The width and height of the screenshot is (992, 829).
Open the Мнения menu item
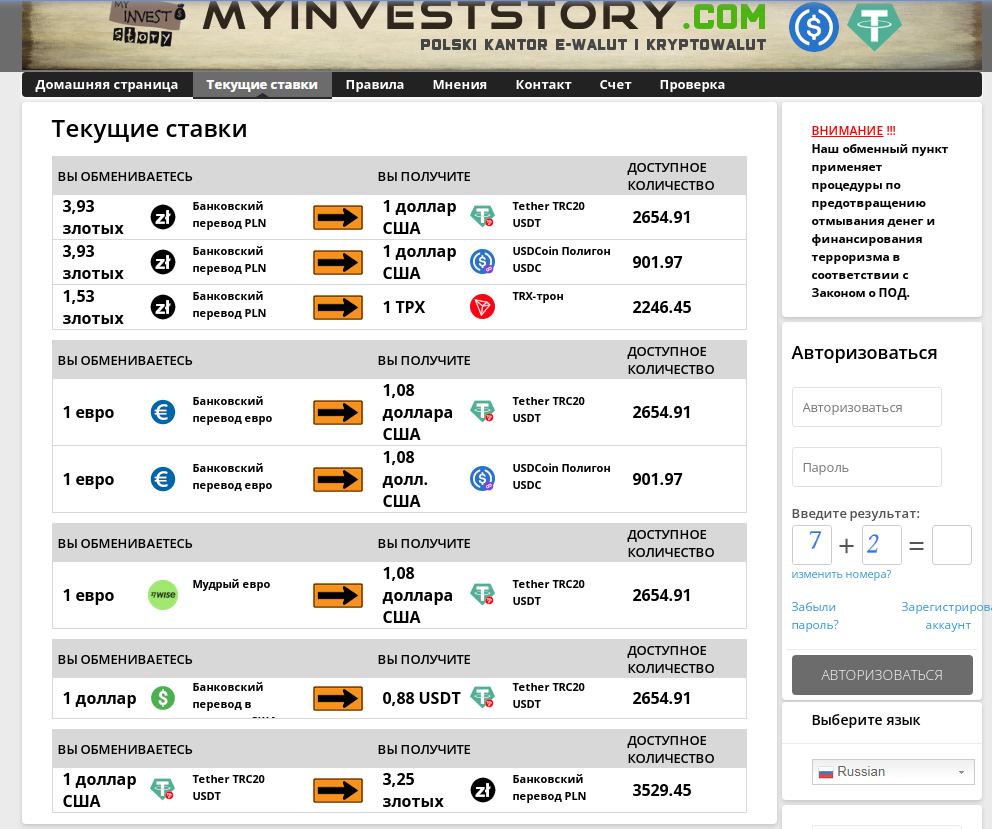[x=459, y=85]
